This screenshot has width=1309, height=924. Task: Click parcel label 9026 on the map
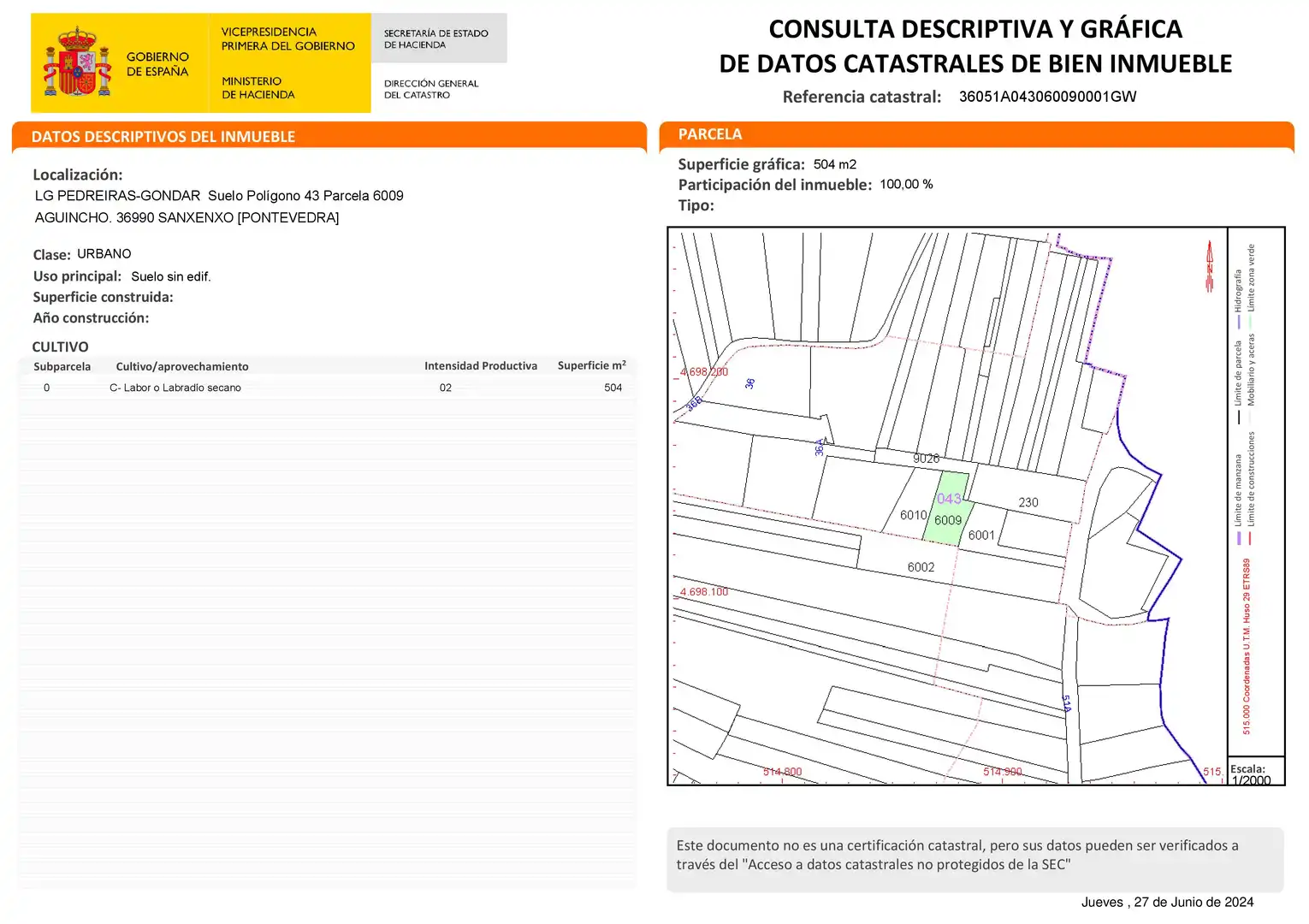[926, 459]
